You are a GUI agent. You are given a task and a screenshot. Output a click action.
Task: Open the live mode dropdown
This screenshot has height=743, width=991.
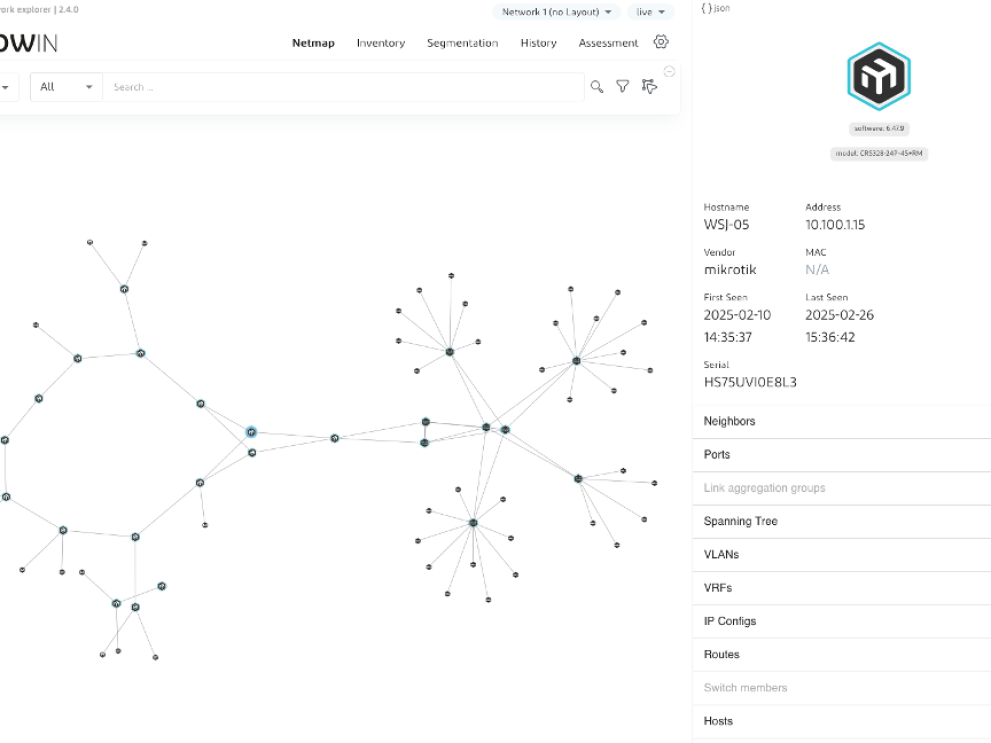coord(650,12)
